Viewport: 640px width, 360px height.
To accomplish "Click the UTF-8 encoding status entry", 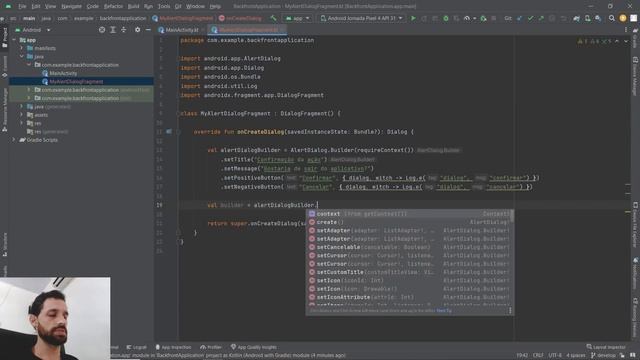I will click(555, 356).
